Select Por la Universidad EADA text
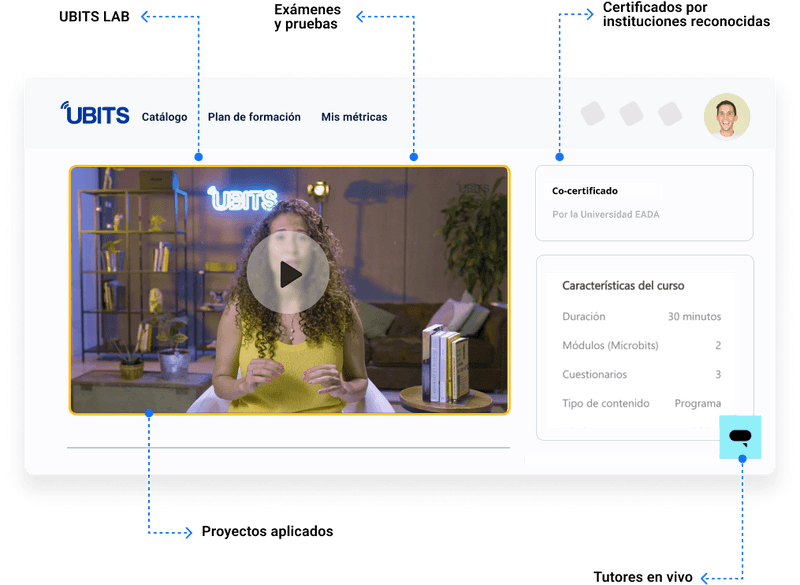800x585 pixels. tap(604, 213)
